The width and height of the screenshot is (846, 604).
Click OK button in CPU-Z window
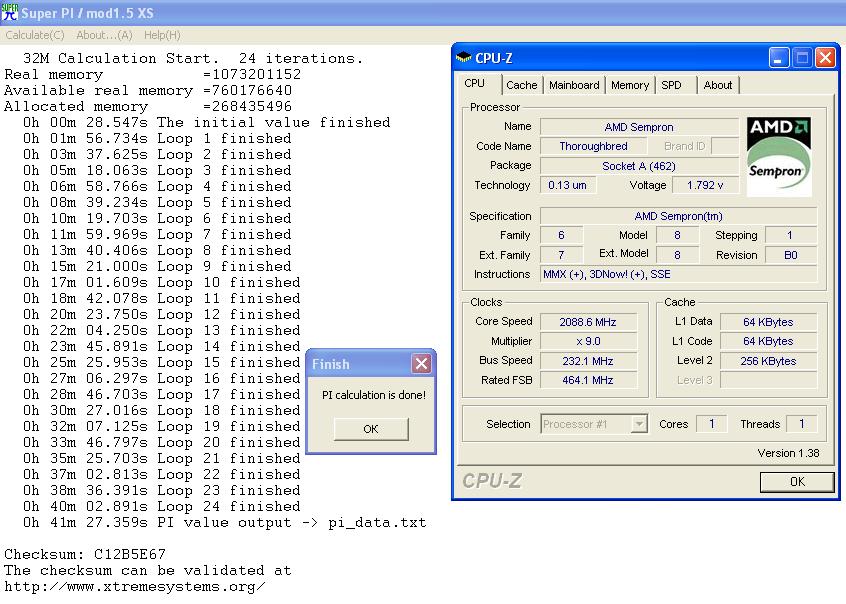pos(797,481)
